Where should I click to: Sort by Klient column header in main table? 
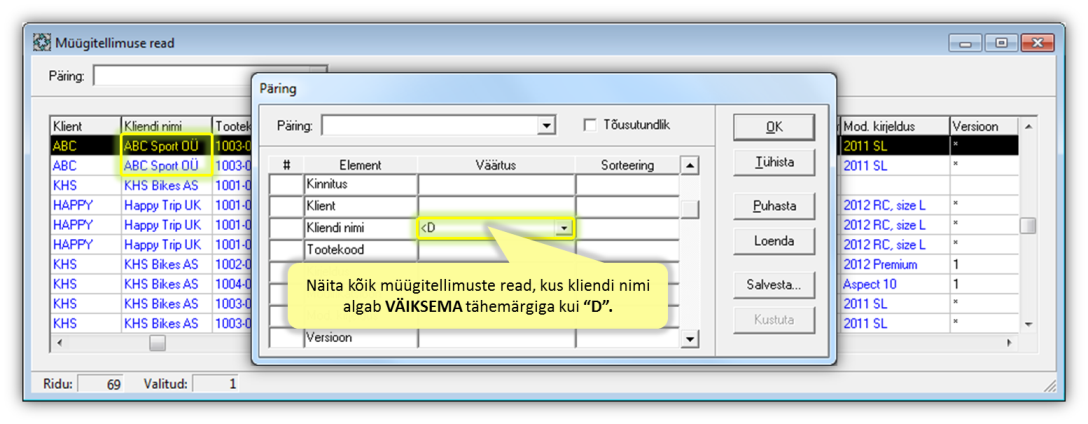click(85, 126)
